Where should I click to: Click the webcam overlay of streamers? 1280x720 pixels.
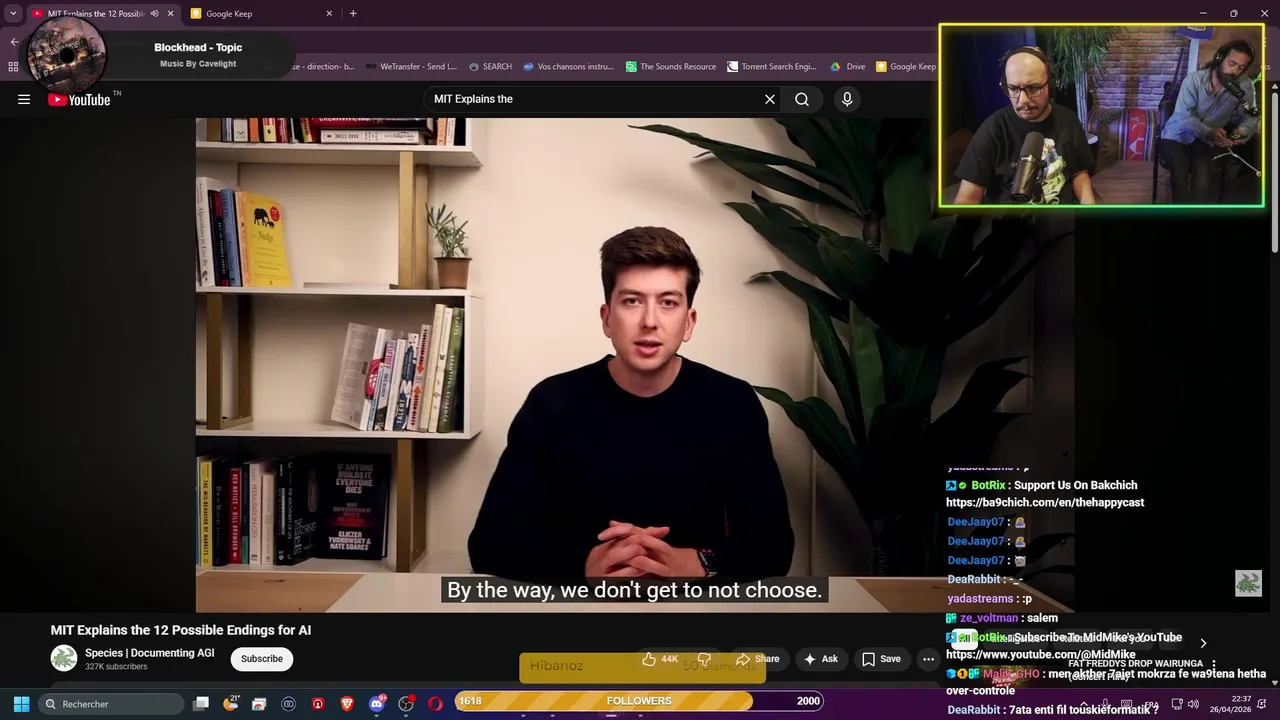tap(1102, 116)
